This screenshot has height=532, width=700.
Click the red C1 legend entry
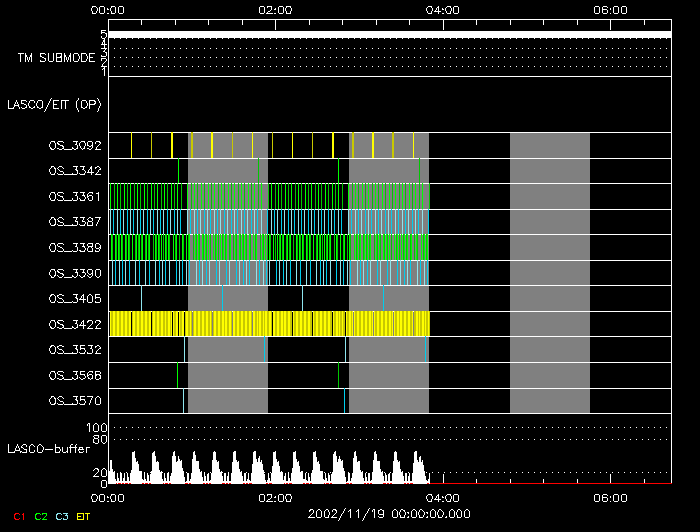(x=18, y=516)
